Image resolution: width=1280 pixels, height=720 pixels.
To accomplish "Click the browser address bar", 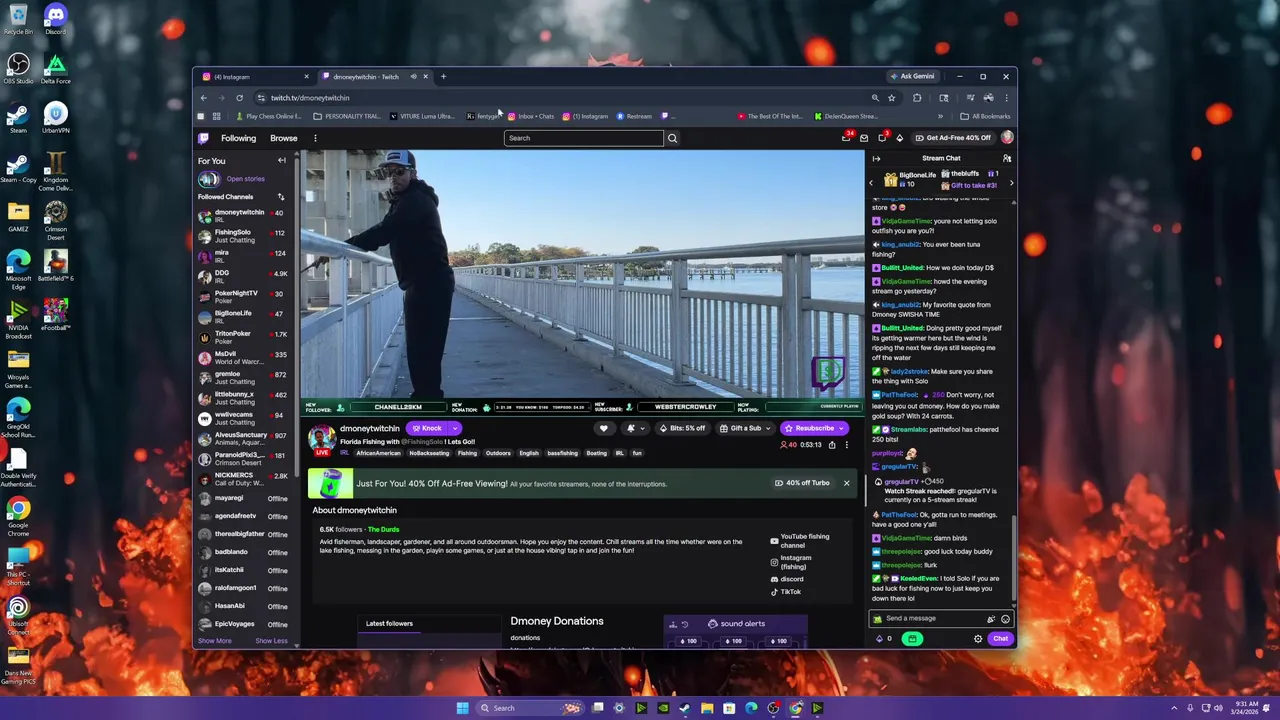I will (x=560, y=98).
